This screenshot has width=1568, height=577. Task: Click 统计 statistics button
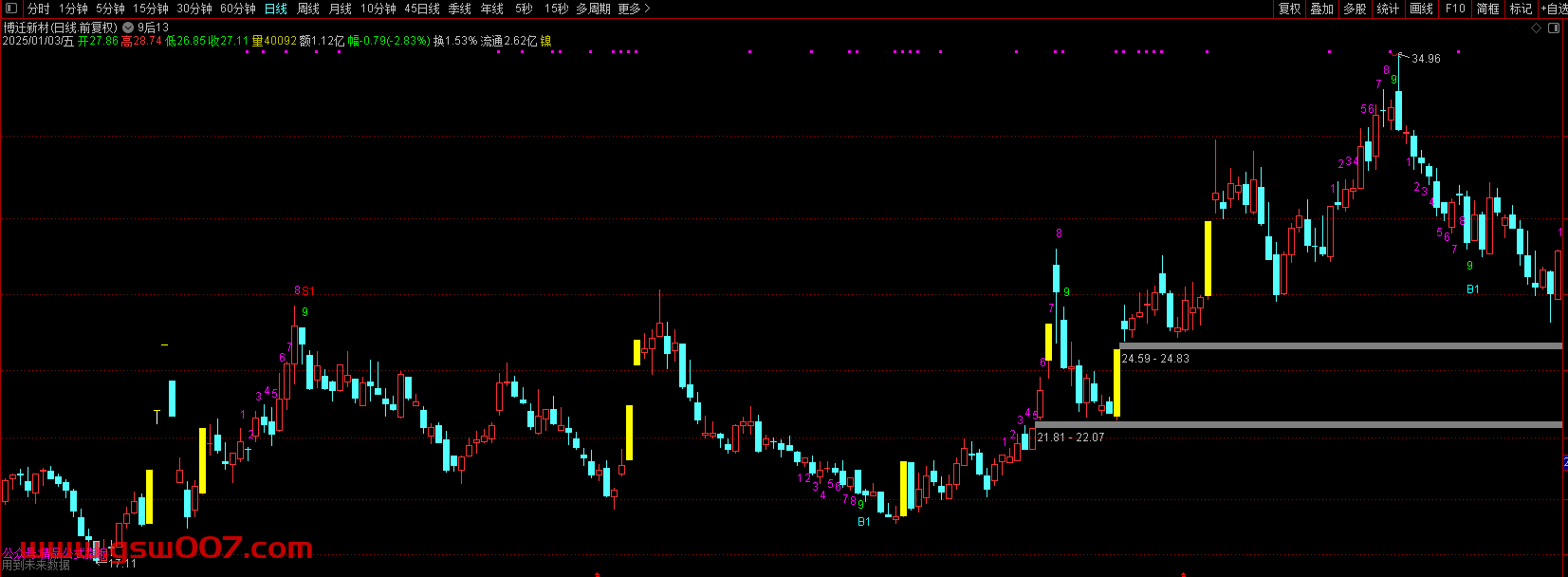click(1388, 9)
